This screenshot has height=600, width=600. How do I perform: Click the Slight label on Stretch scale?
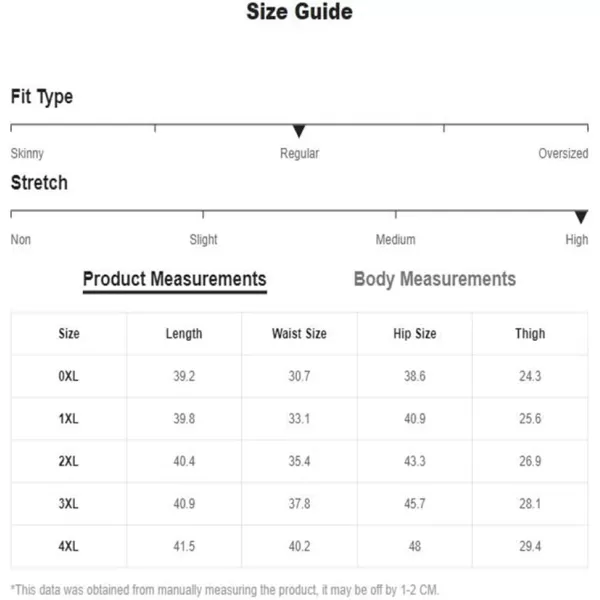click(x=203, y=240)
